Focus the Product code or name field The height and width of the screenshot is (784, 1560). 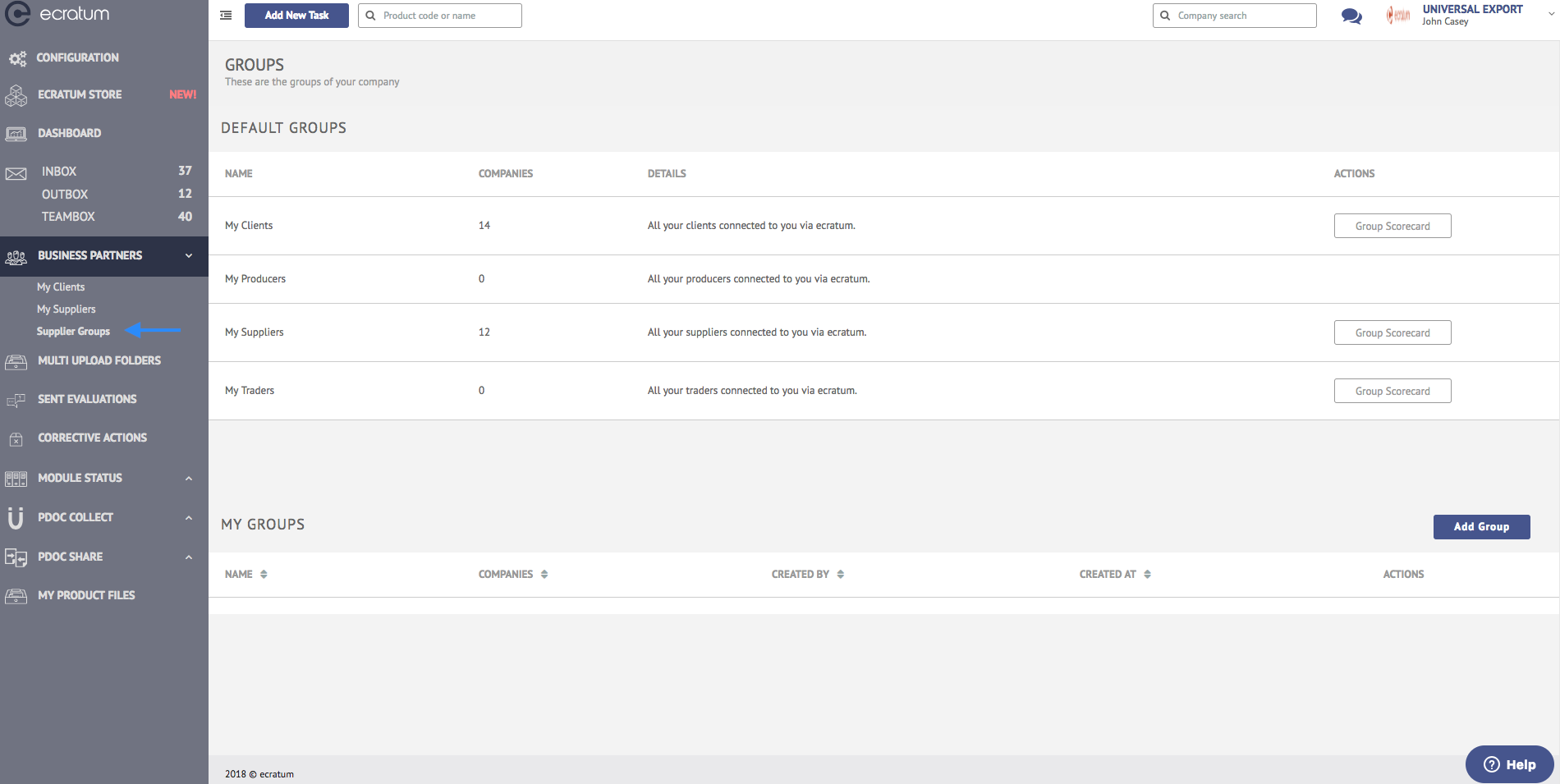coord(440,16)
